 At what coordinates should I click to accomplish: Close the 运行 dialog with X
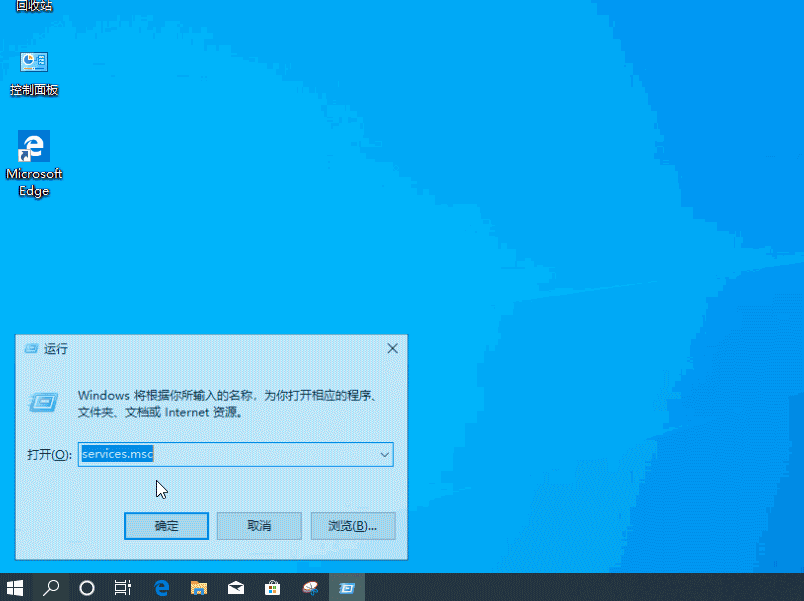tap(392, 348)
